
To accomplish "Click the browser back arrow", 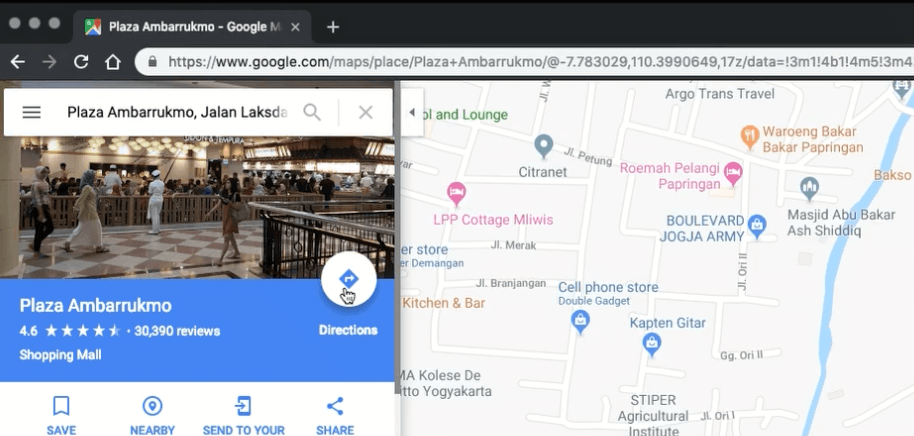I will pyautogui.click(x=17, y=62).
